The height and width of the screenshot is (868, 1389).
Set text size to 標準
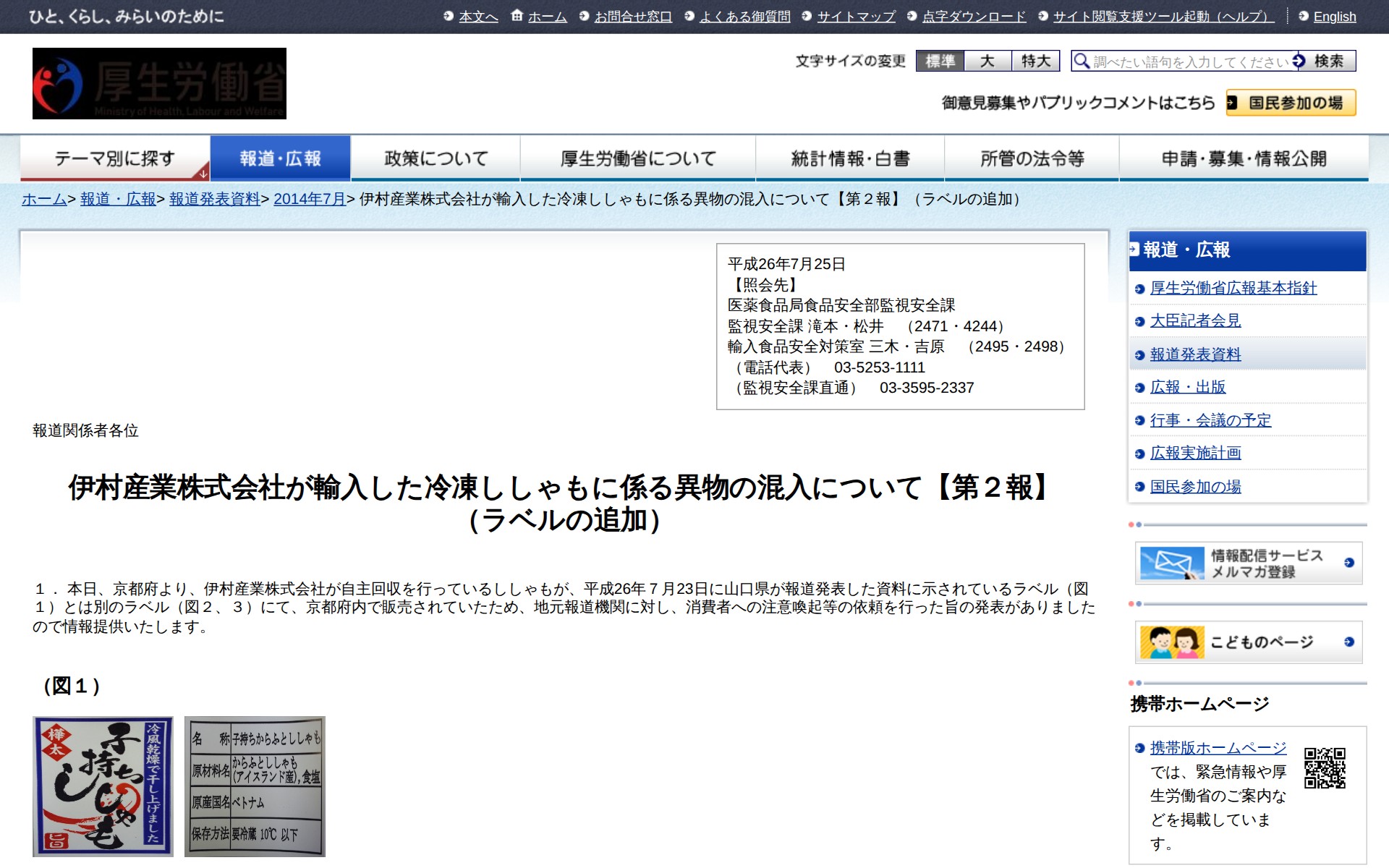pos(940,61)
